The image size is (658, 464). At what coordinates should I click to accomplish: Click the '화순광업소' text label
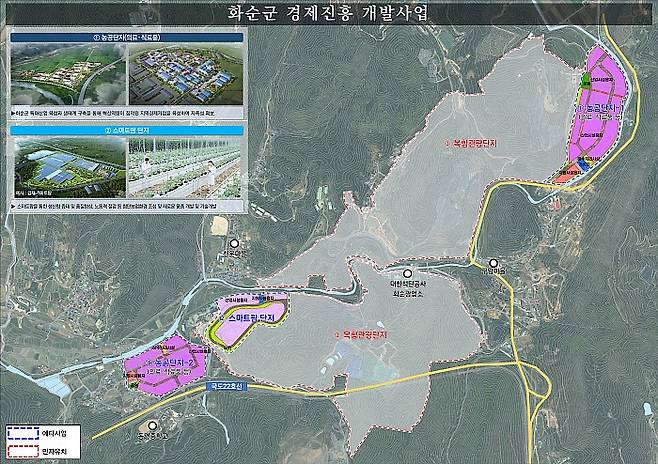[x=408, y=294]
